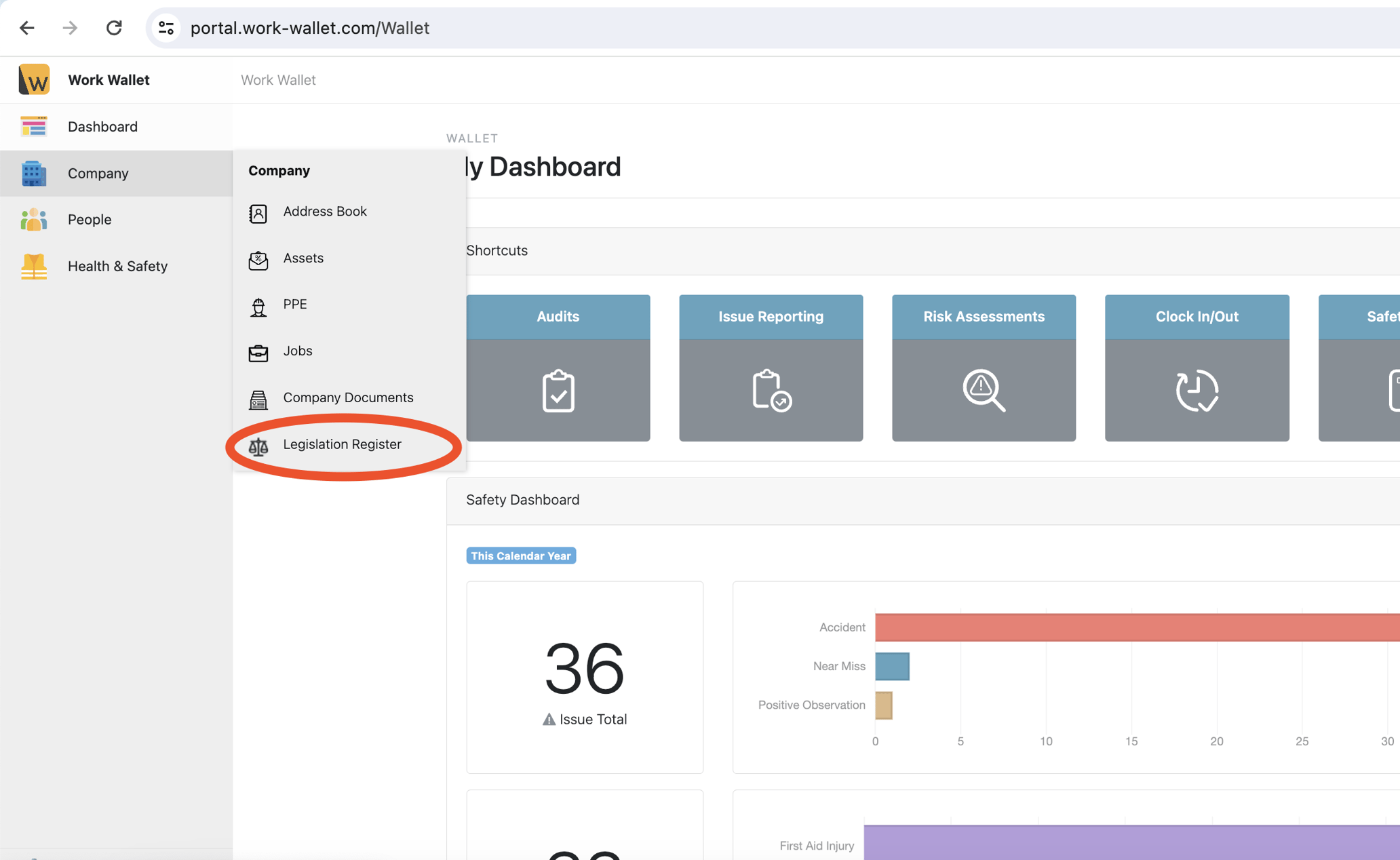The width and height of the screenshot is (1400, 860).
Task: Click Legislation Register scales icon
Action: click(x=258, y=446)
